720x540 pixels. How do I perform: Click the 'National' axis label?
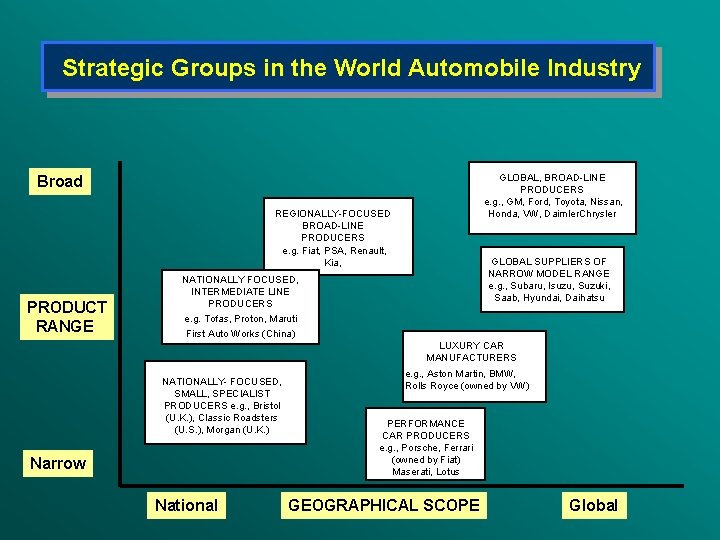(x=186, y=506)
